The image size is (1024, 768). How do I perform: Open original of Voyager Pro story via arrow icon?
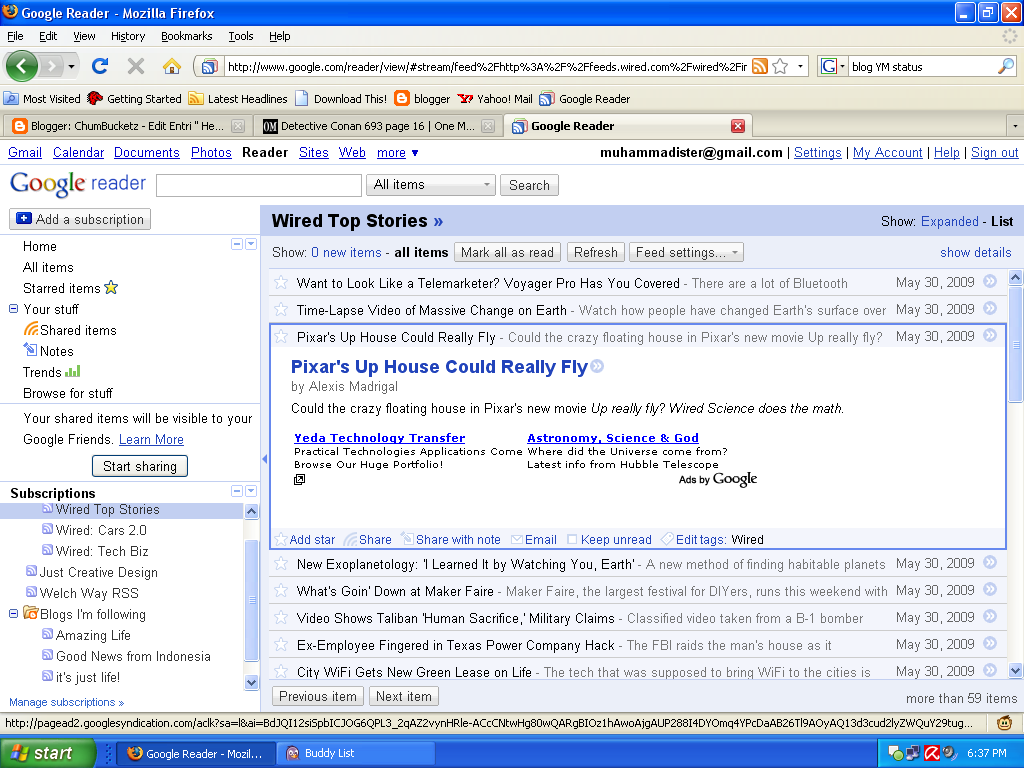(x=990, y=281)
